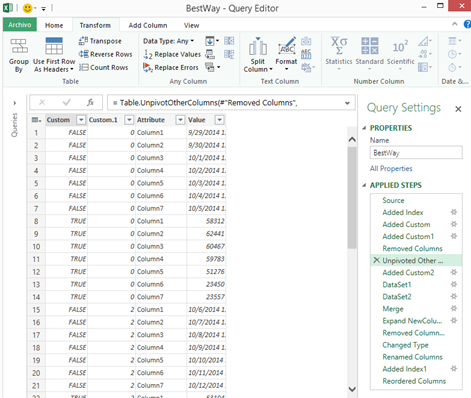Switch to Add Column tab
The image size is (471, 398).
coord(148,25)
